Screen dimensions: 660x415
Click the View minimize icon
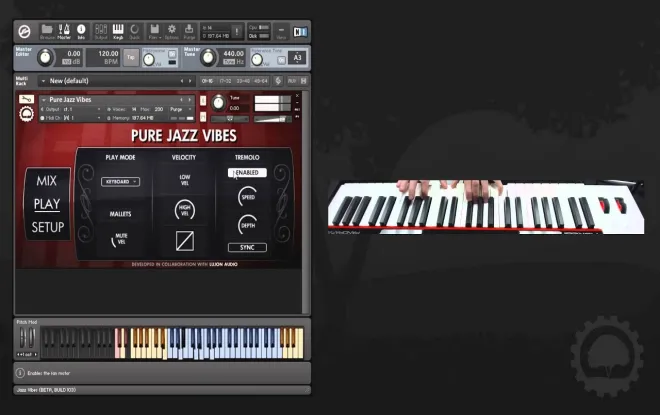pyautogui.click(x=281, y=31)
